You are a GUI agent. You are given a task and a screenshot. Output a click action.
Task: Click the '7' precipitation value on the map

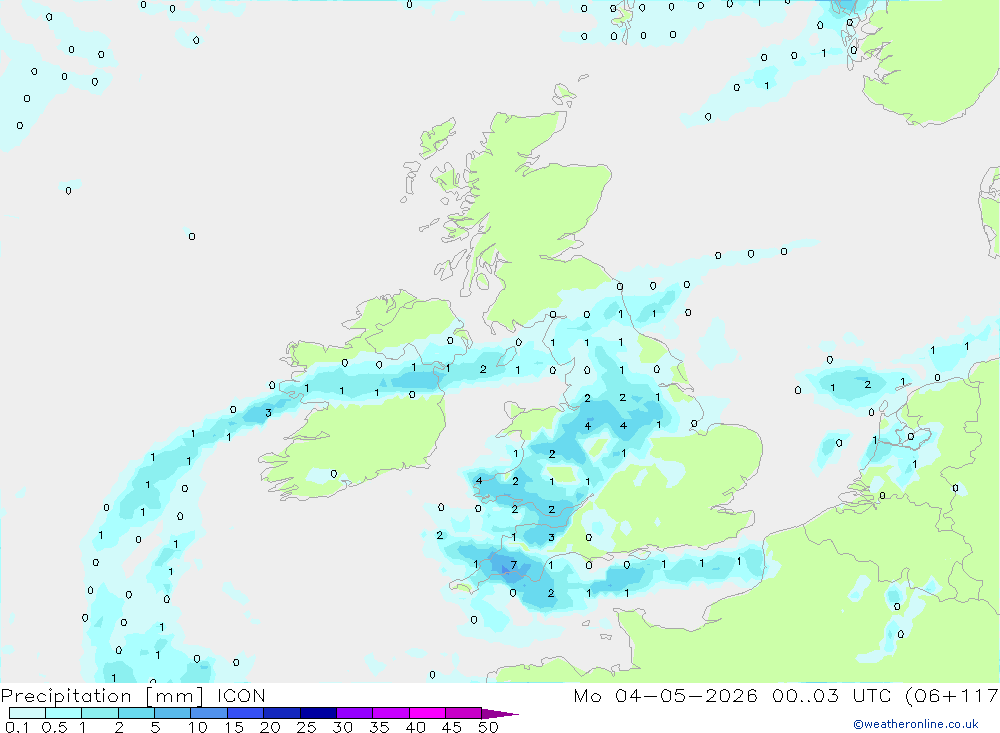click(513, 565)
